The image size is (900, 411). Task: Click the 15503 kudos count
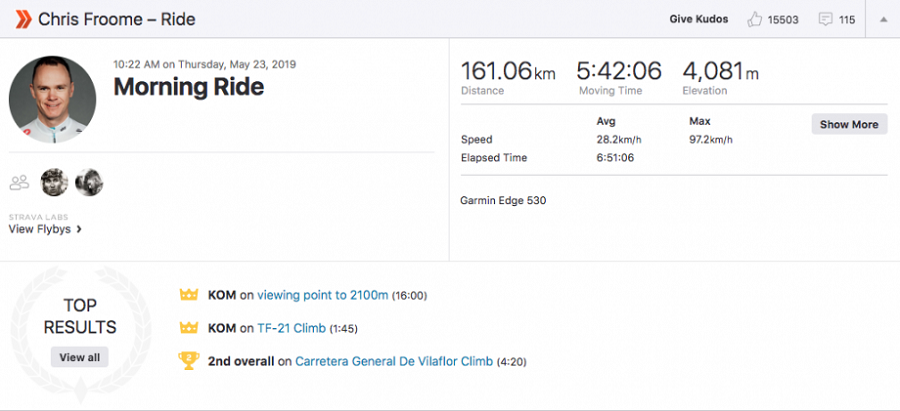click(x=783, y=20)
